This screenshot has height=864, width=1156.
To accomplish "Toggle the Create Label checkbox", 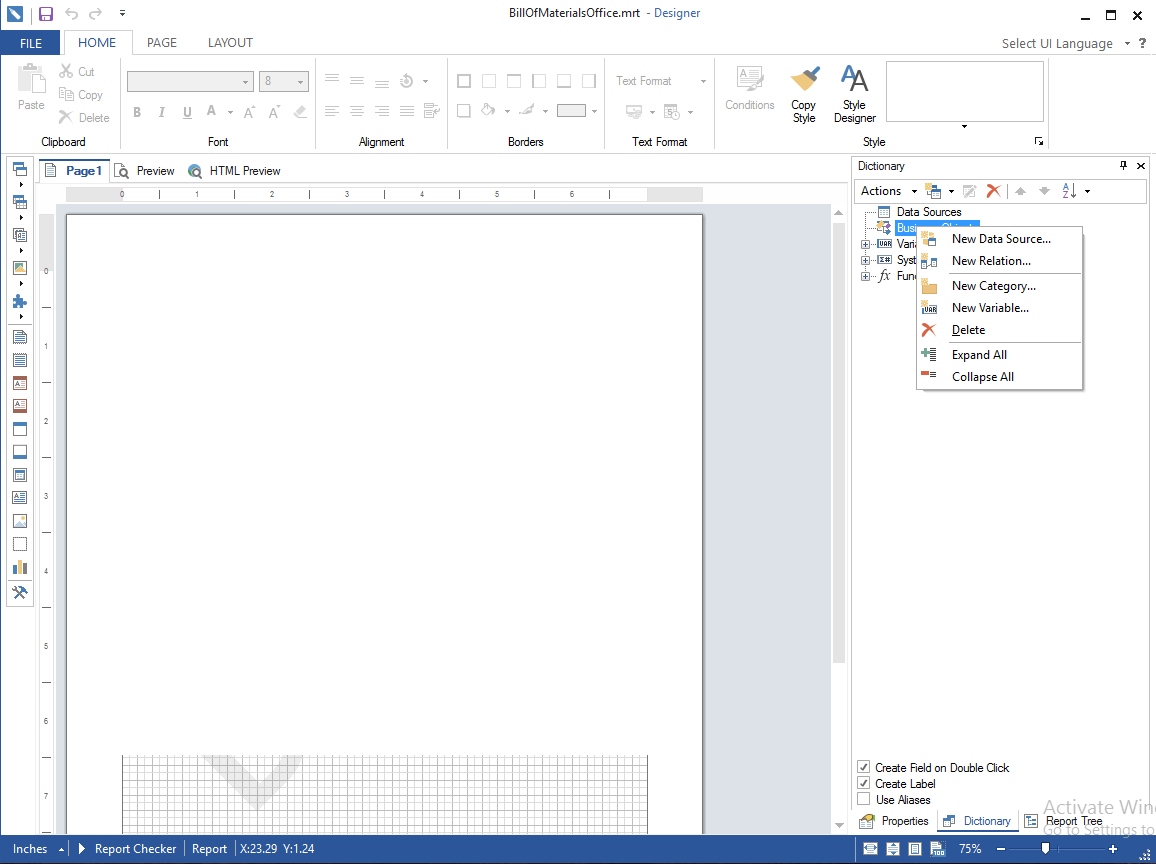I will [863, 784].
